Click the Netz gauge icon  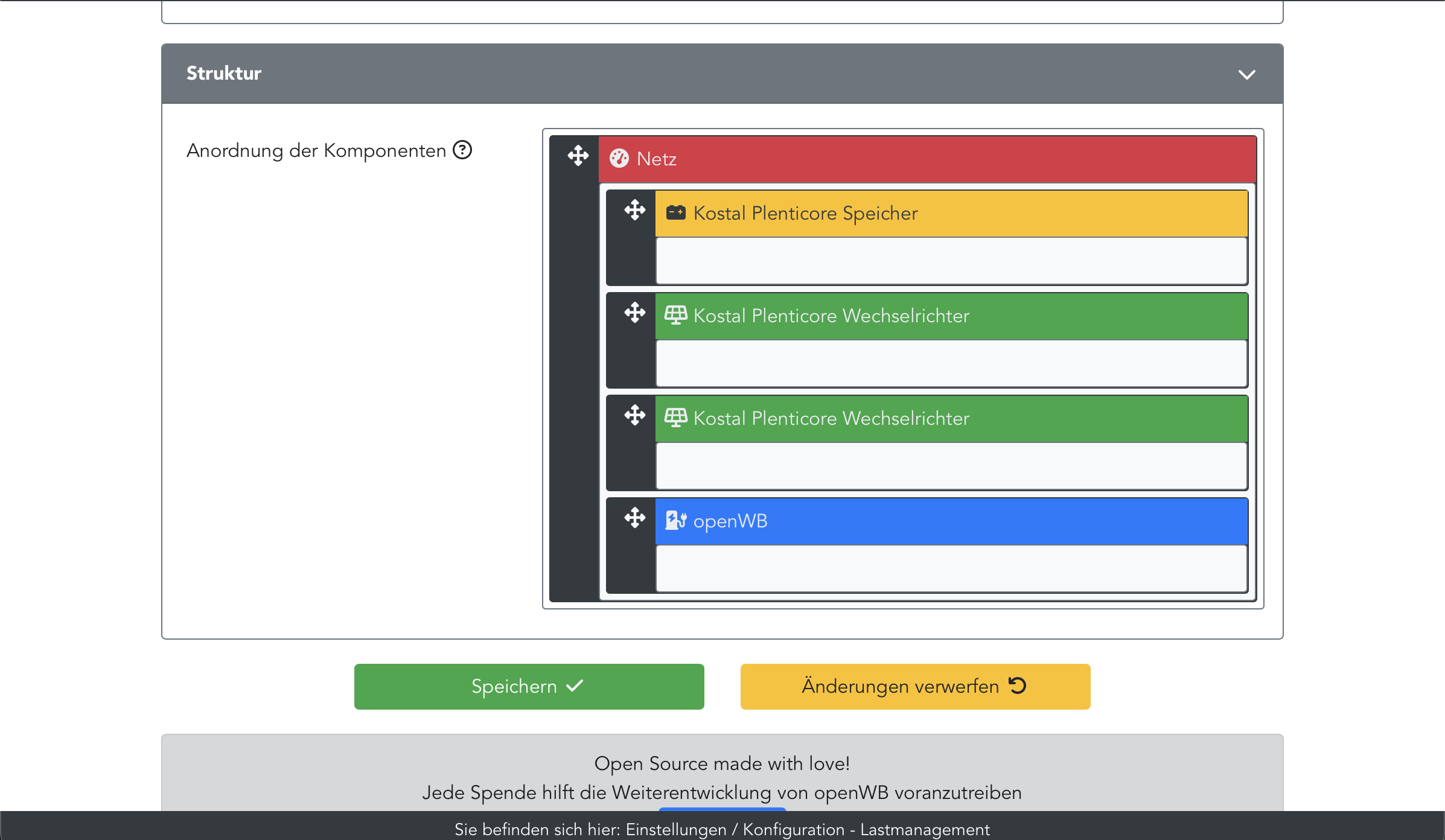(x=619, y=158)
